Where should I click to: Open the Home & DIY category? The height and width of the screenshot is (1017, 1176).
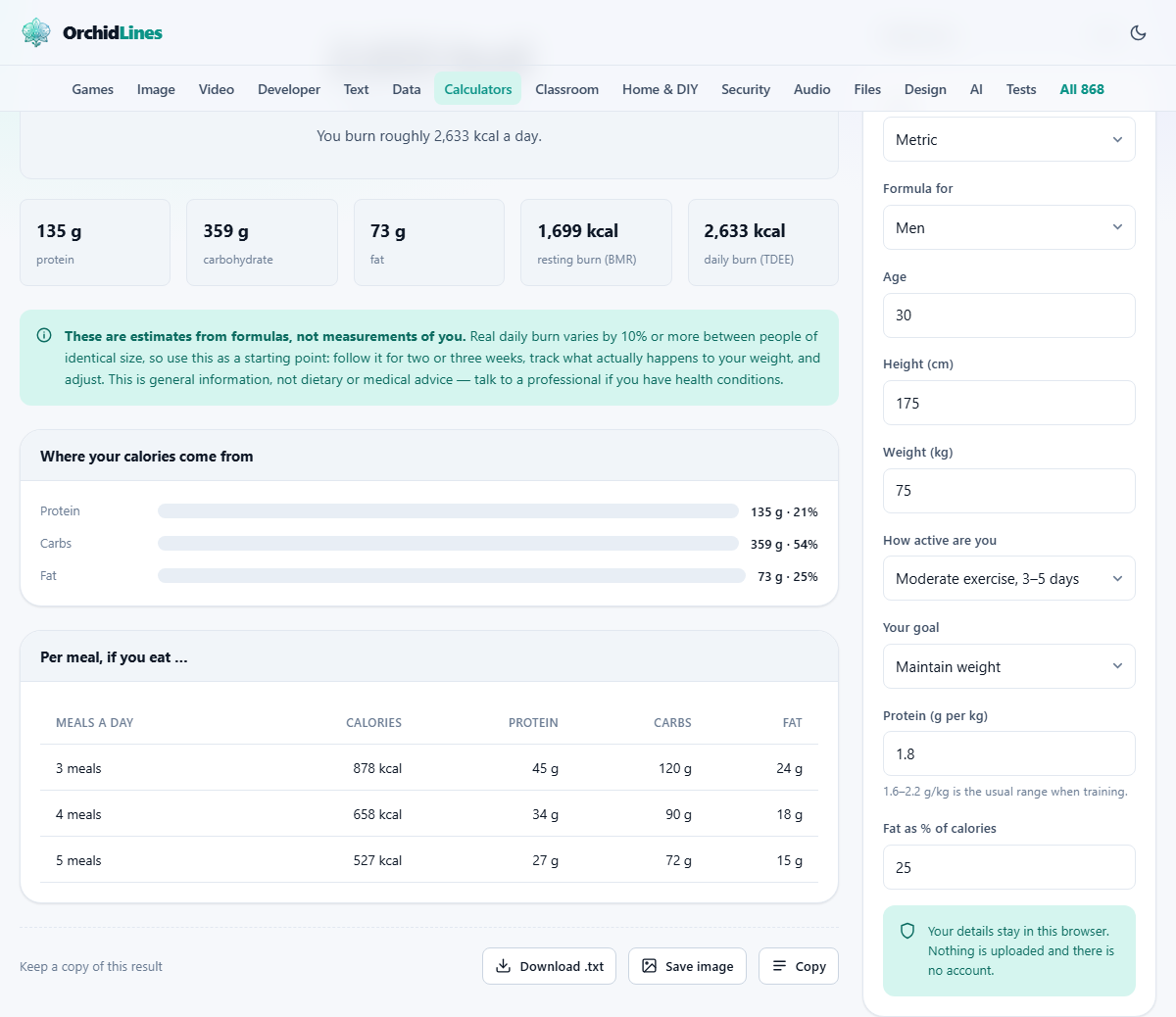tap(661, 89)
